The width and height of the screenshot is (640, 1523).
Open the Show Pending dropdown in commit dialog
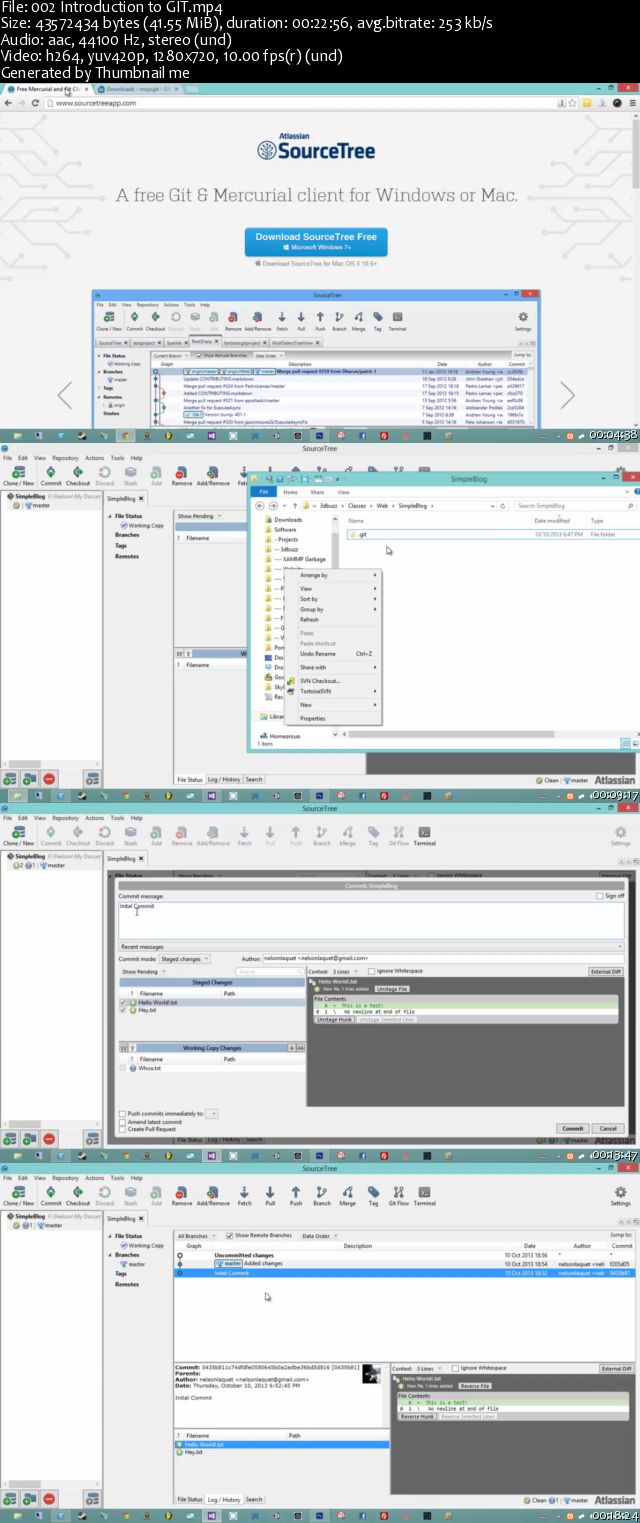[x=143, y=971]
